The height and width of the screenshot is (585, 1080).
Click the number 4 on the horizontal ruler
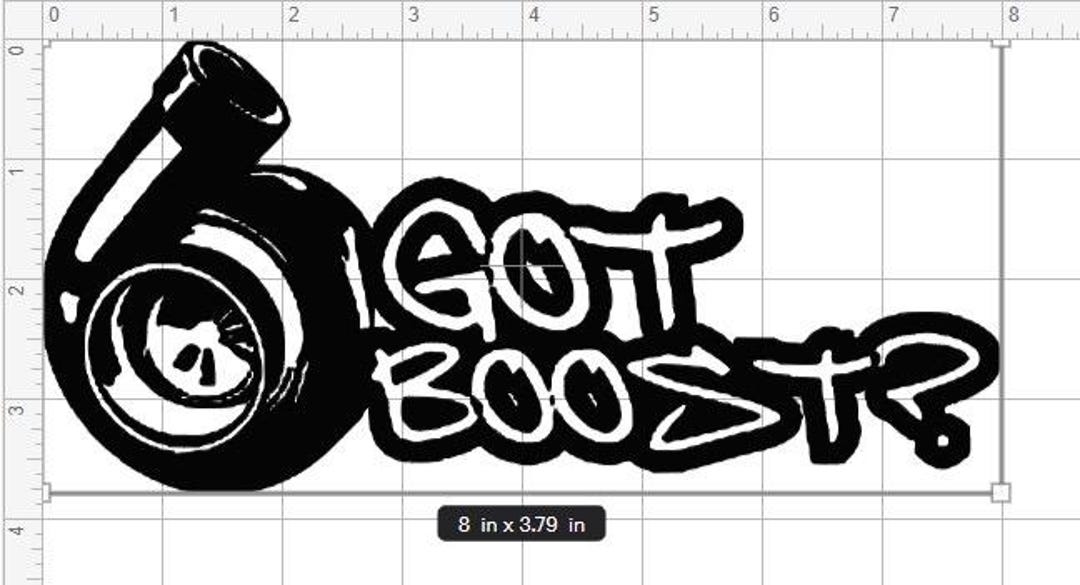[534, 12]
